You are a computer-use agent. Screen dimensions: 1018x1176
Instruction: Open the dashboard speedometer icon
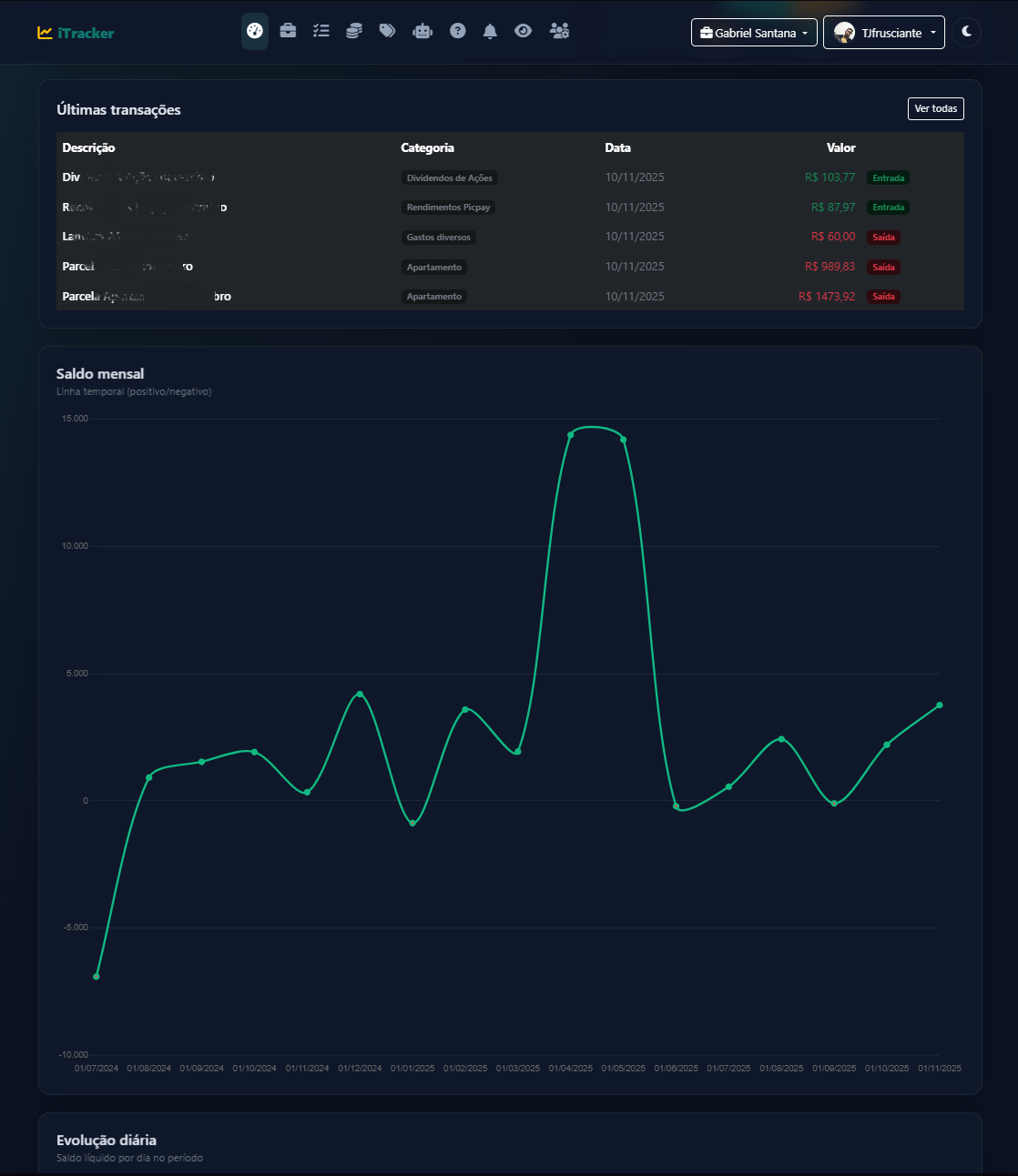point(255,32)
